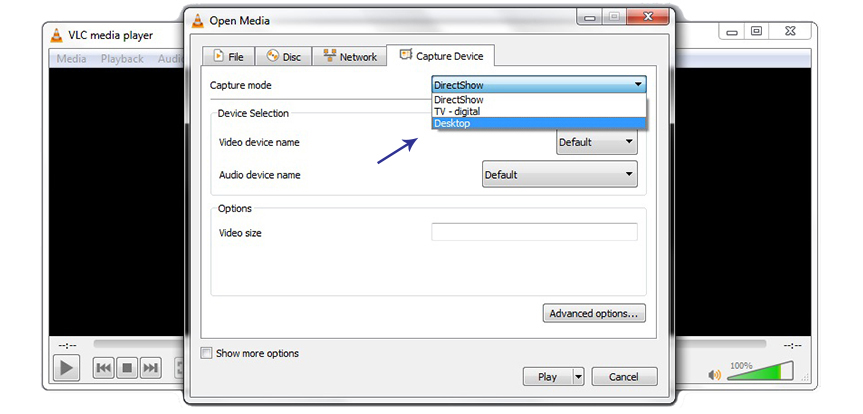
Task: Enable Show more options checkbox
Action: coord(206,353)
